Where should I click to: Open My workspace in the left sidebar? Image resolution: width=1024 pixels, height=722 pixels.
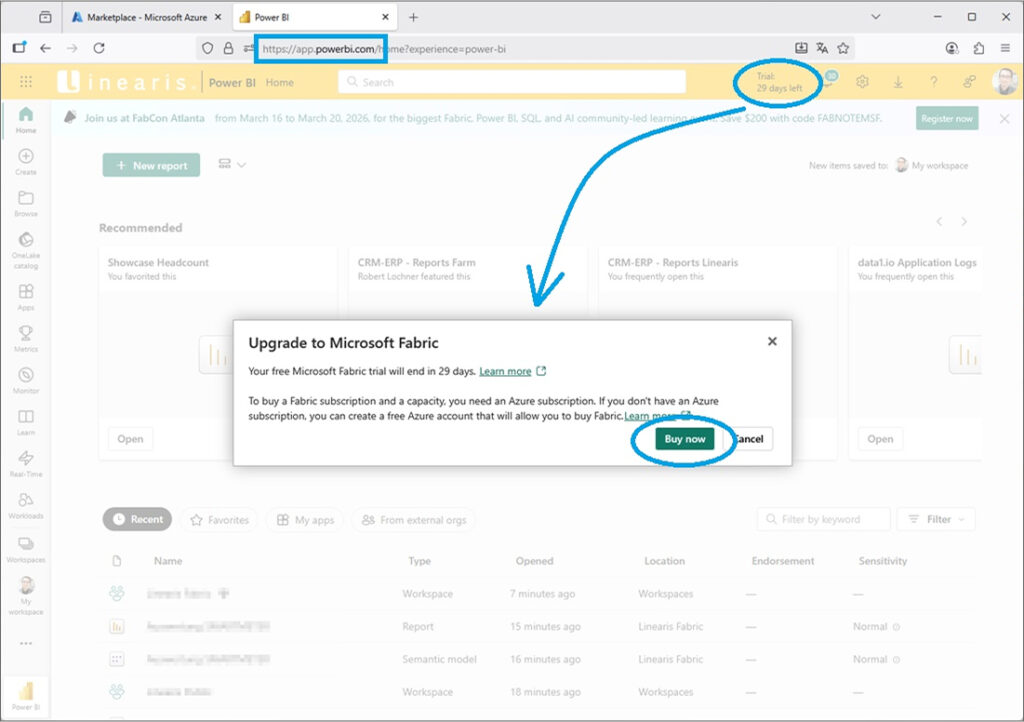point(26,595)
